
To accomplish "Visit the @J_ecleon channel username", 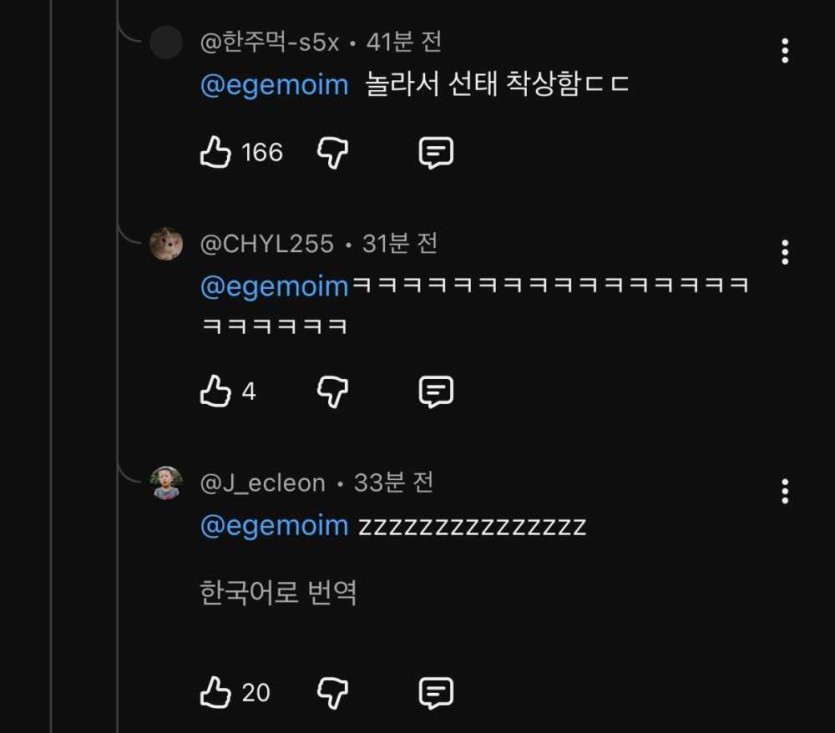I will tap(263, 483).
